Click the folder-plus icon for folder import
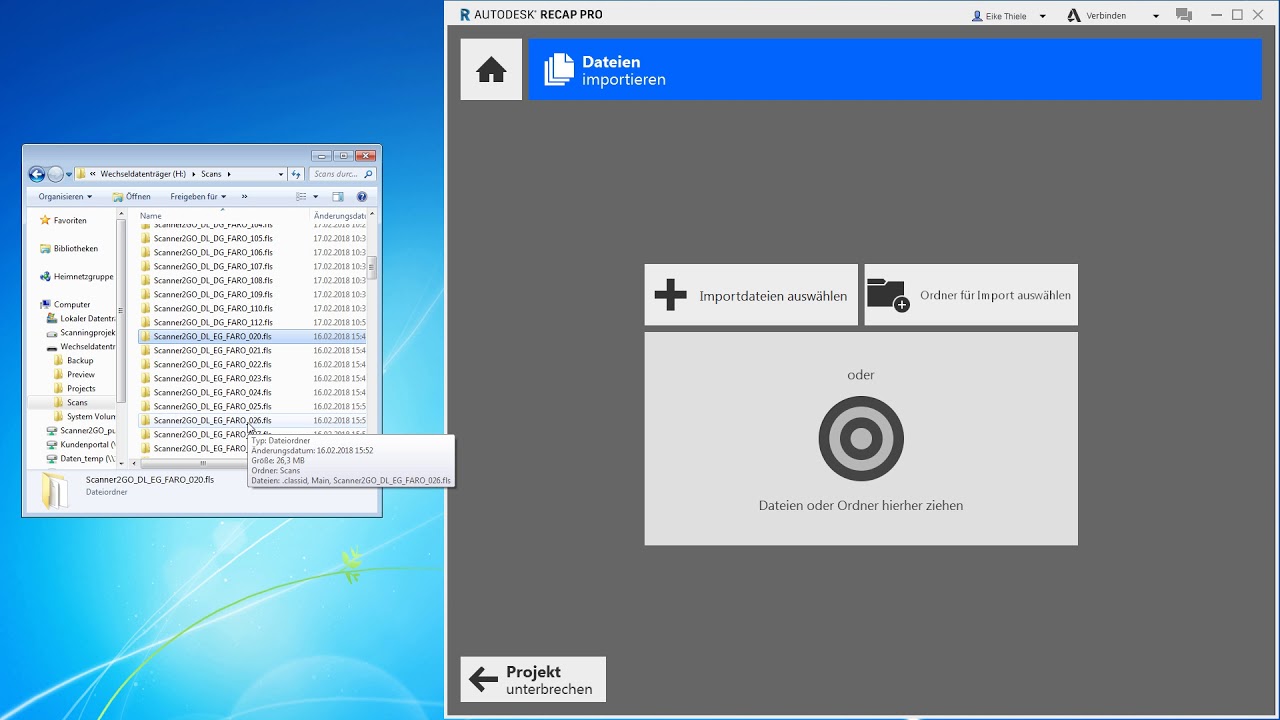The image size is (1280, 720). pyautogui.click(x=888, y=295)
